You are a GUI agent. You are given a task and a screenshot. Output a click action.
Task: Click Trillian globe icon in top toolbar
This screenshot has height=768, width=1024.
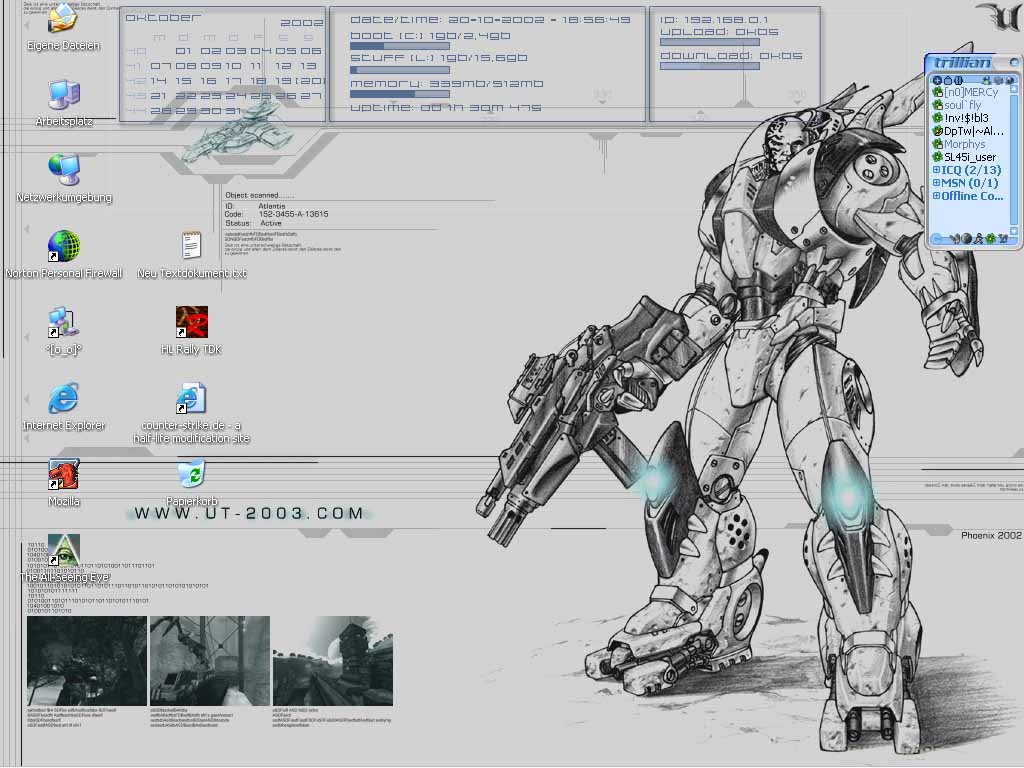(x=1010, y=80)
